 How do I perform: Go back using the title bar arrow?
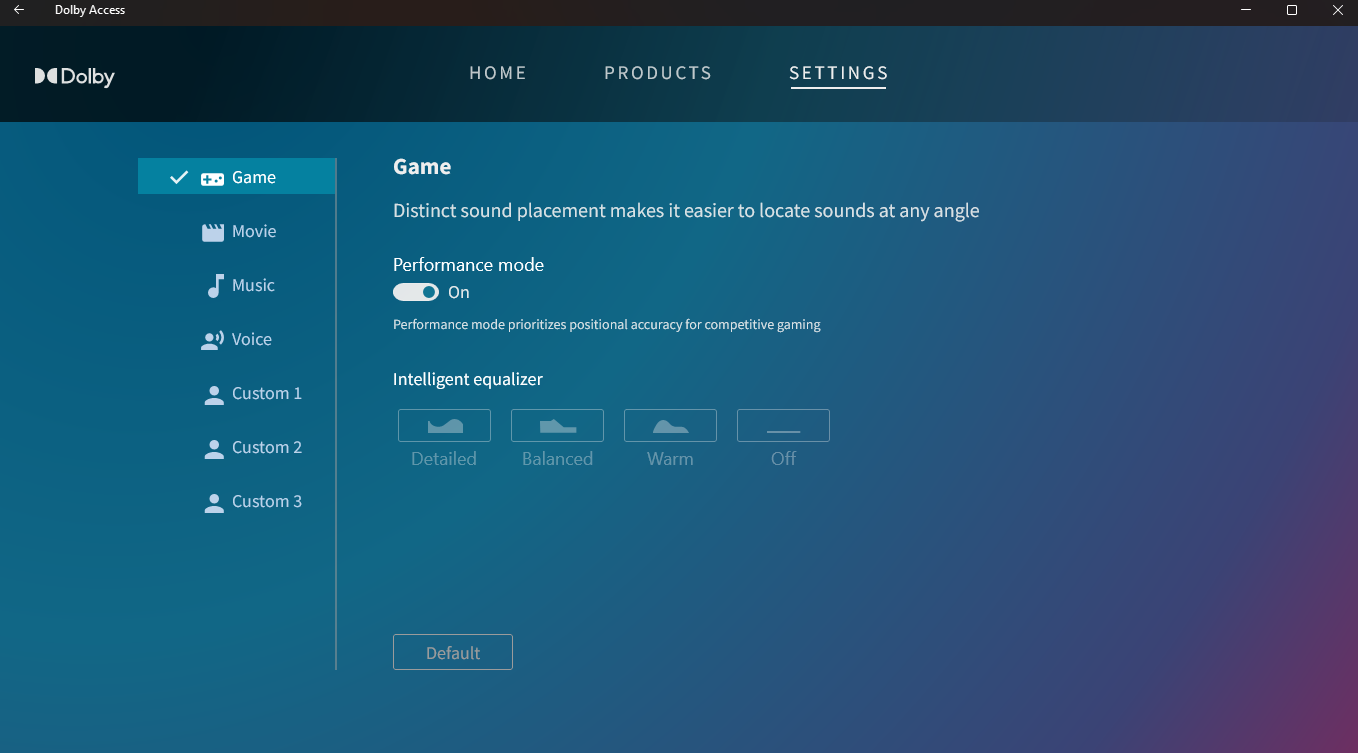(18, 10)
